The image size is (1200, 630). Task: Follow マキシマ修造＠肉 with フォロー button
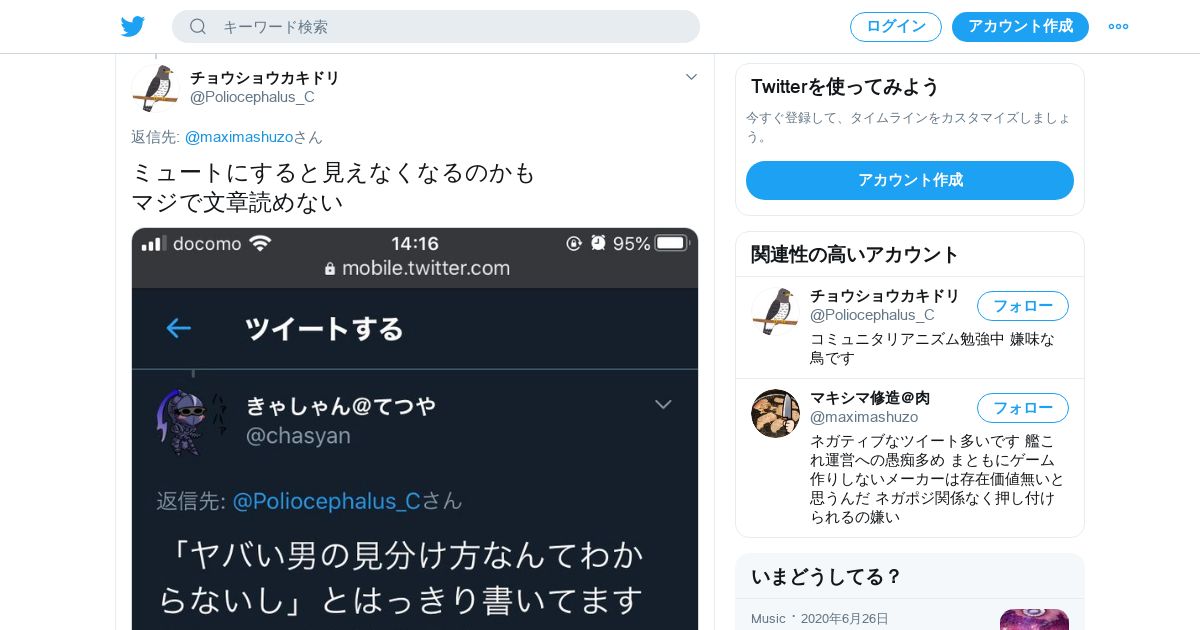click(x=1023, y=408)
